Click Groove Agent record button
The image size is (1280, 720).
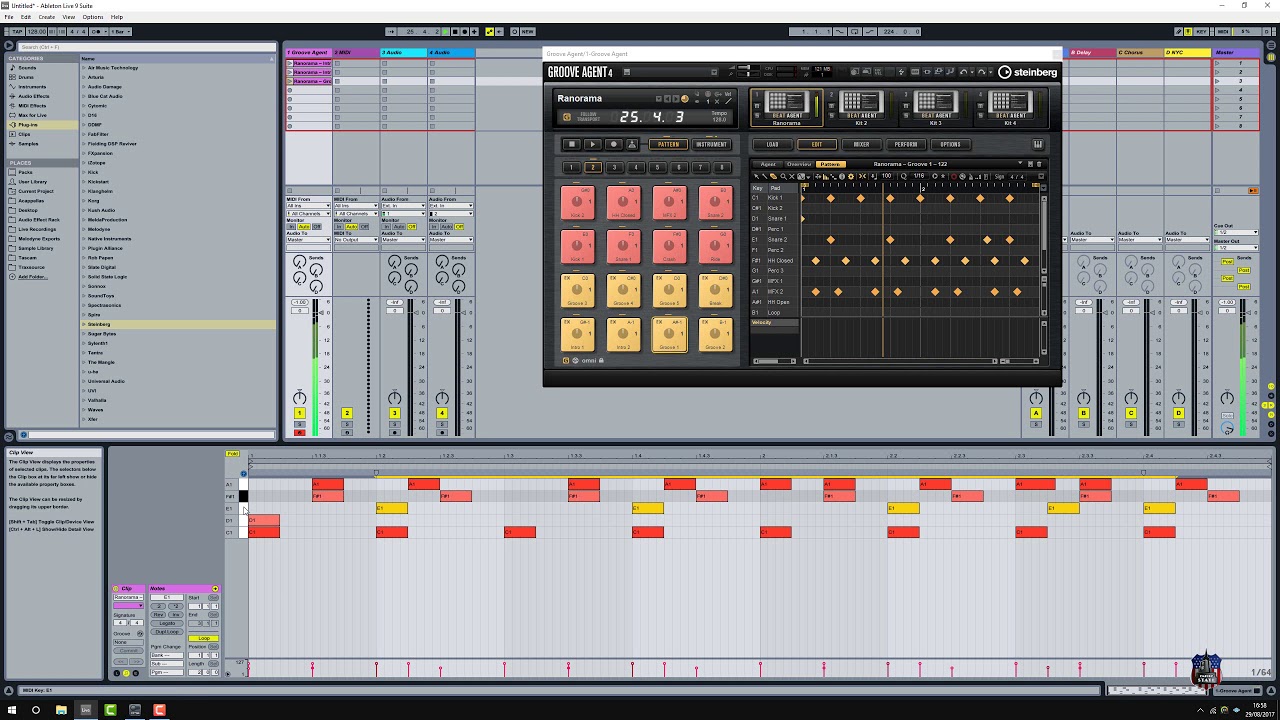point(614,144)
